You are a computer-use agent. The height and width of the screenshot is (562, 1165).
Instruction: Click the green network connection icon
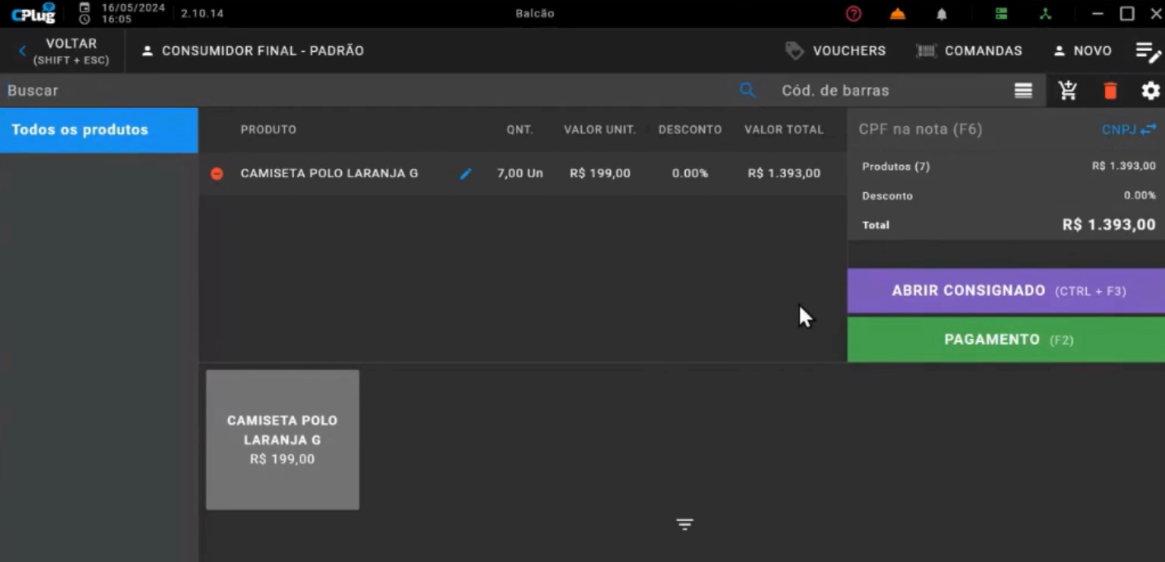pos(1045,14)
